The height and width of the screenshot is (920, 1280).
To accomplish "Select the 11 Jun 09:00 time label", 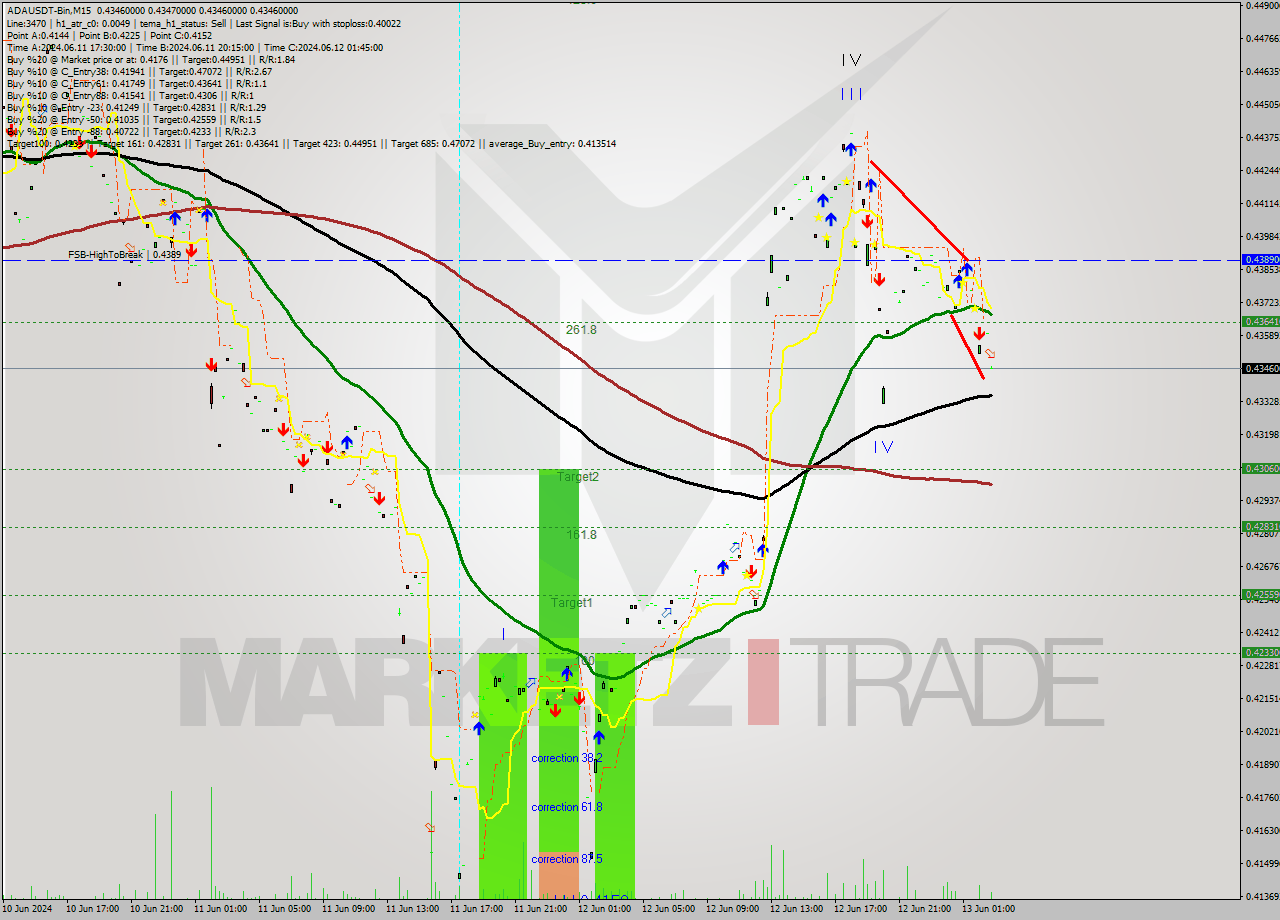I will pyautogui.click(x=350, y=909).
